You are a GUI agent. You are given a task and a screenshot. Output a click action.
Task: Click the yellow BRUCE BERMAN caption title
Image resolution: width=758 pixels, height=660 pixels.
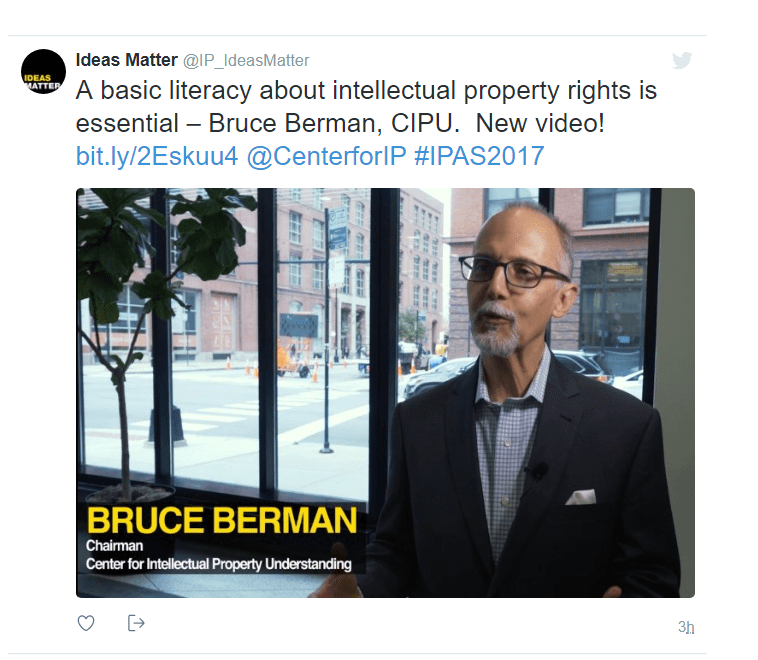[x=222, y=520]
